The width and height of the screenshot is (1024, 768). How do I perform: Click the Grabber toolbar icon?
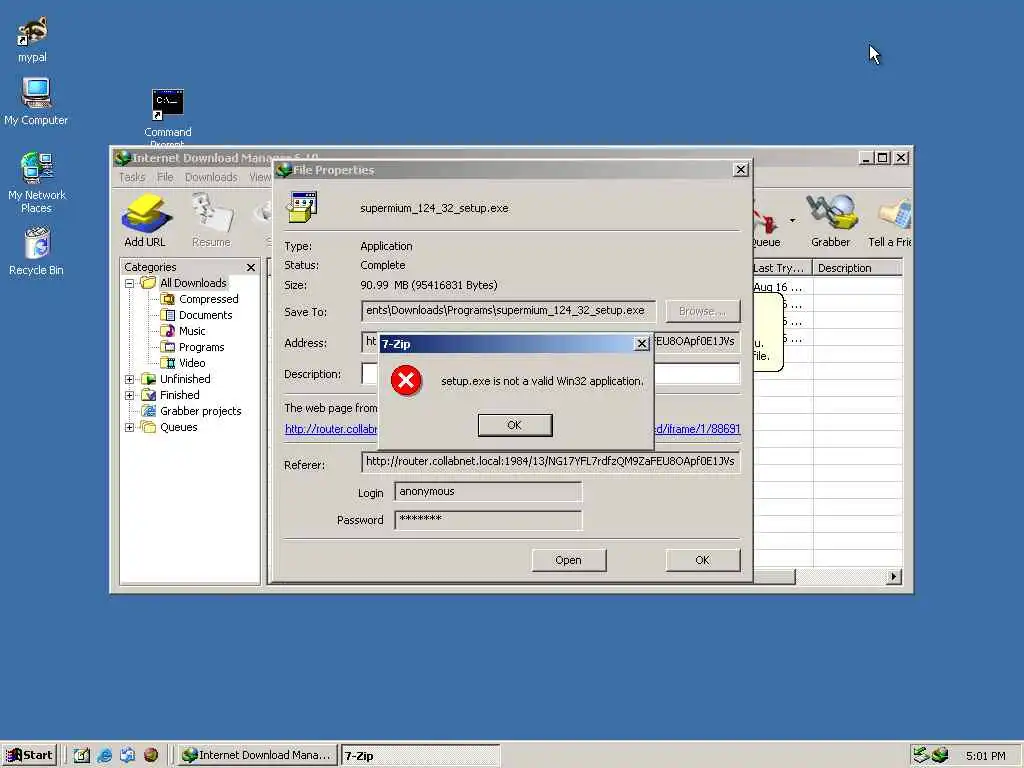tap(830, 220)
